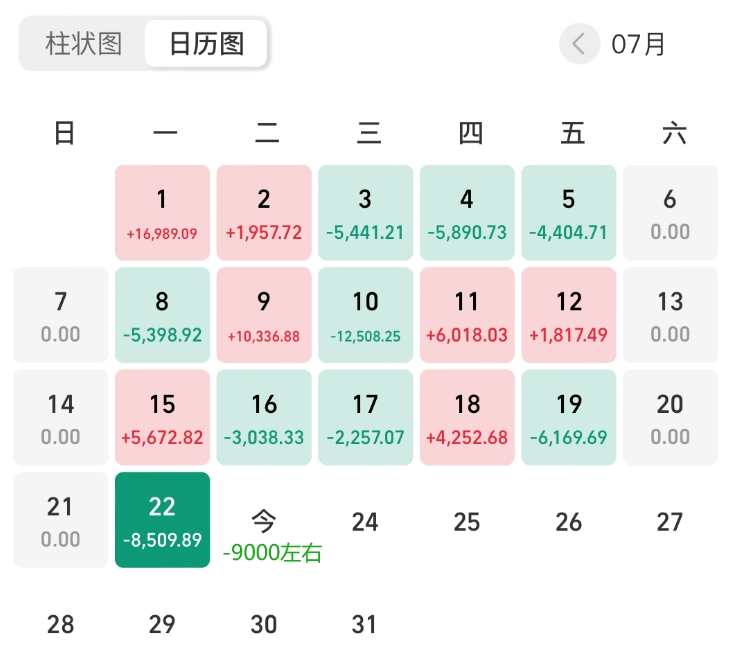Click the 六 Saturday column header
This screenshot has width=746, height=649.
click(674, 133)
